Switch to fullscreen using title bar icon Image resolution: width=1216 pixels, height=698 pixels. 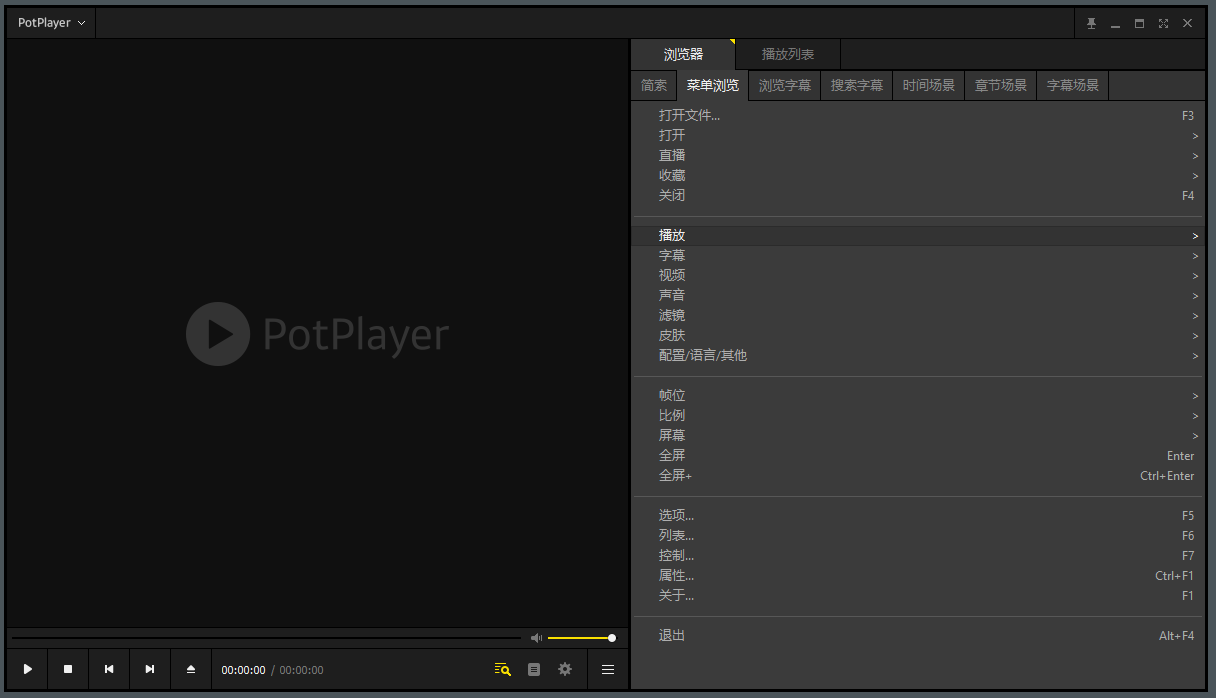click(1163, 23)
